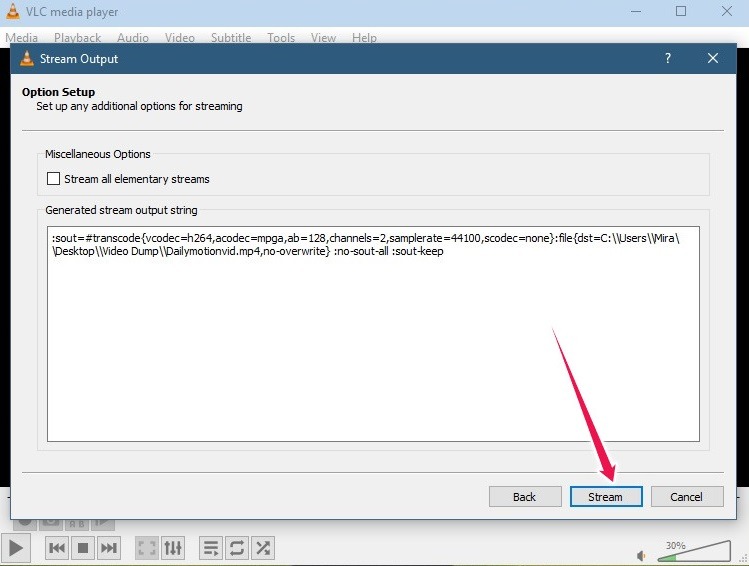
Task: Close the Stream Output dialog
Action: (713, 58)
